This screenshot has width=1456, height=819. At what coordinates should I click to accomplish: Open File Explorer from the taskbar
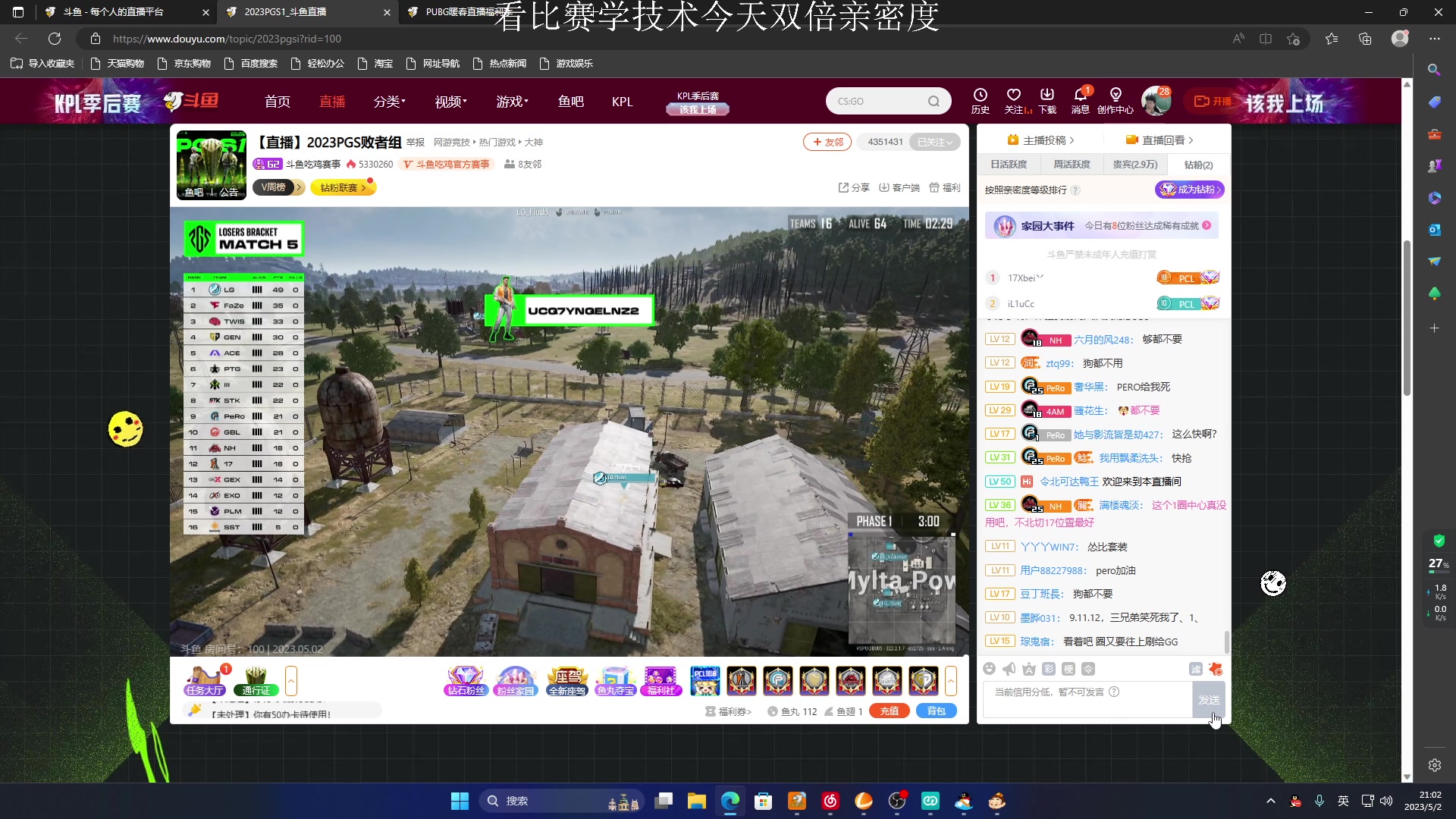pos(696,801)
